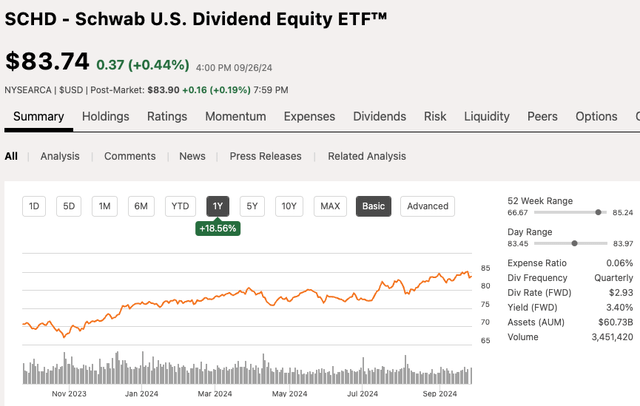This screenshot has height=406, width=640.
Task: Show the 5Y price chart
Action: pos(253,207)
